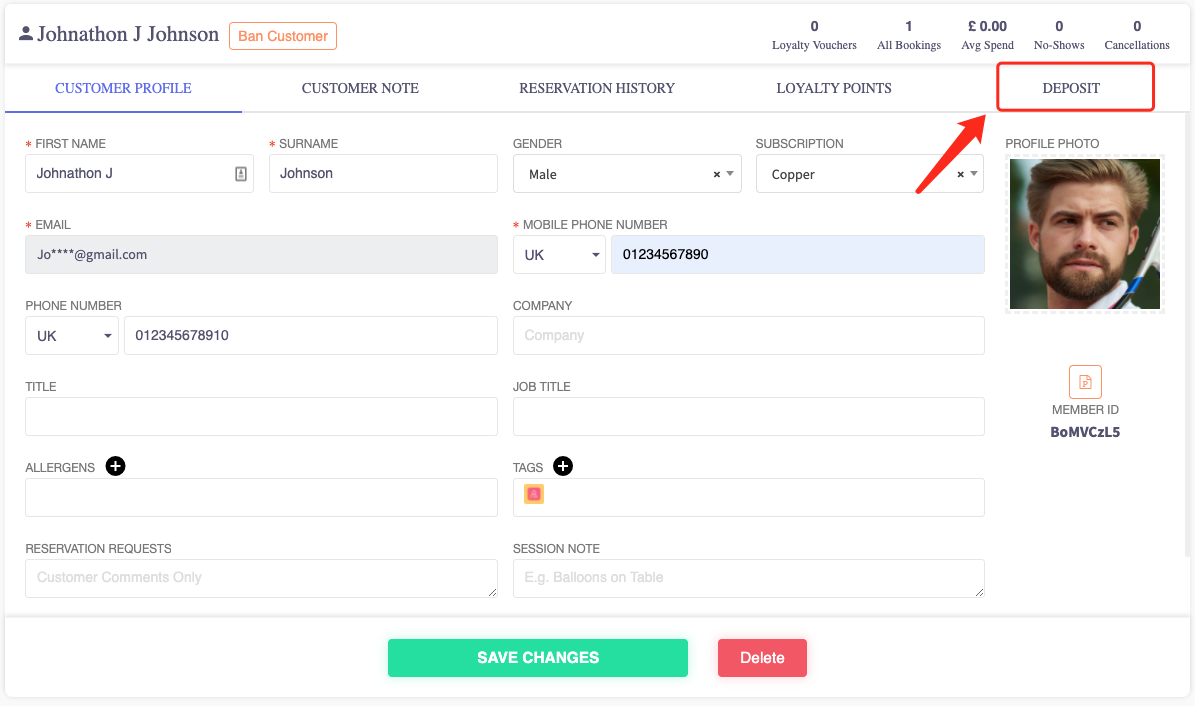The height and width of the screenshot is (706, 1195).
Task: Switch to the Customer Profile tab
Action: click(123, 88)
